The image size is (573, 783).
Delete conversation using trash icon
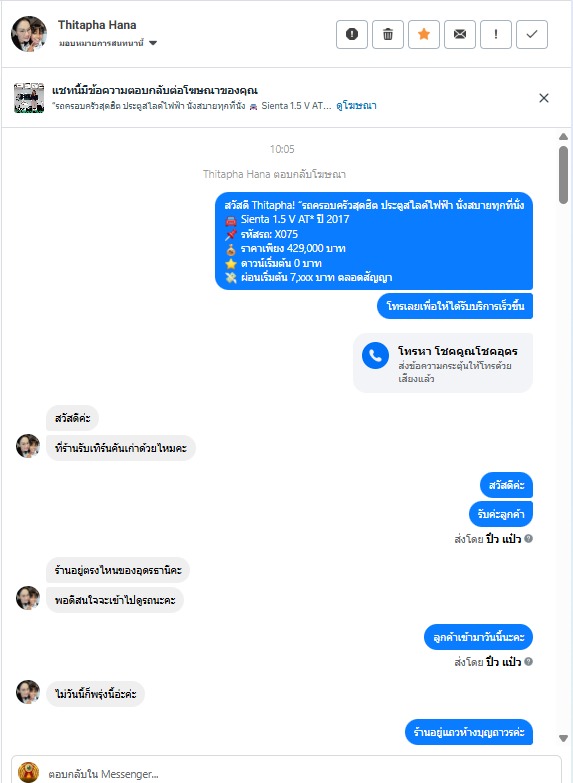(x=388, y=34)
